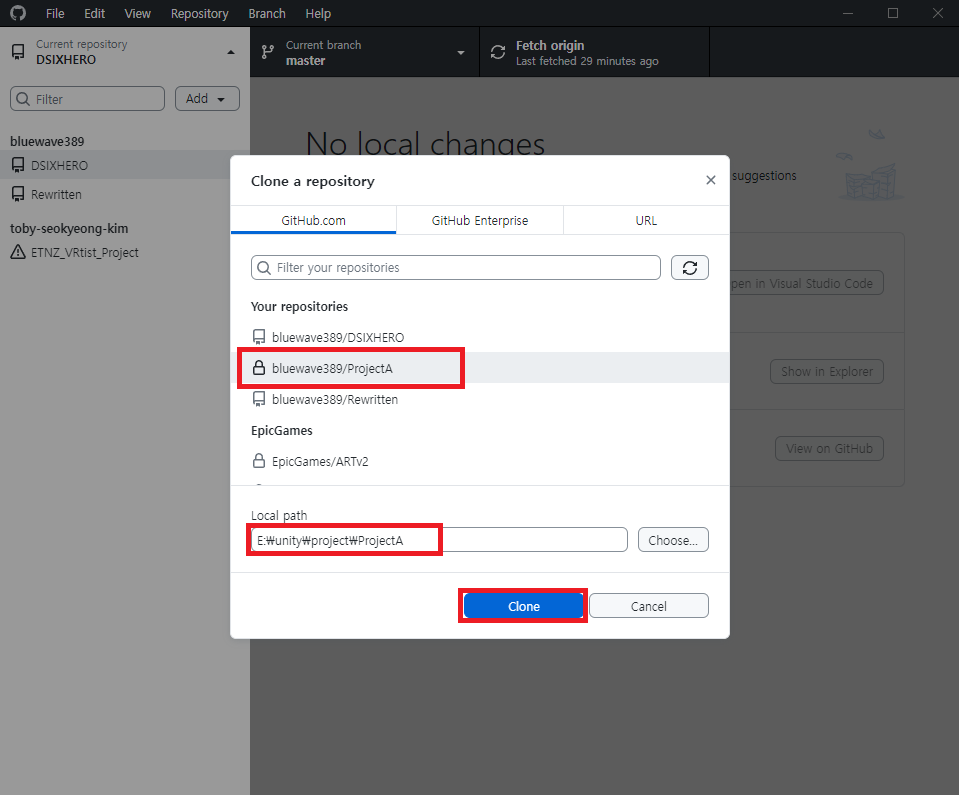959x795 pixels.
Task: Click the EpicGames group heading
Action: tap(281, 431)
